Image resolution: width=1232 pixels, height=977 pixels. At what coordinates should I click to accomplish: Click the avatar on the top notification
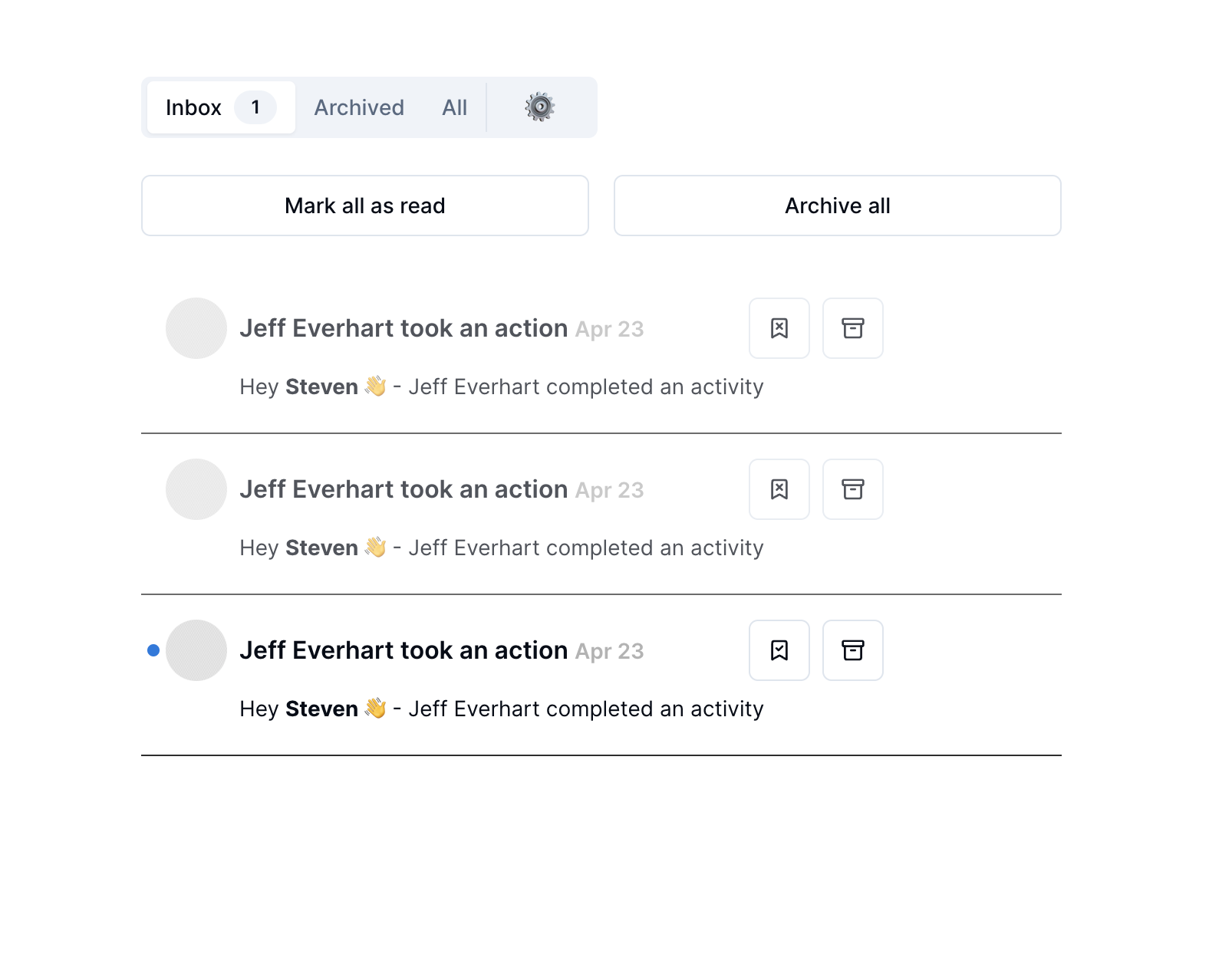[196, 328]
